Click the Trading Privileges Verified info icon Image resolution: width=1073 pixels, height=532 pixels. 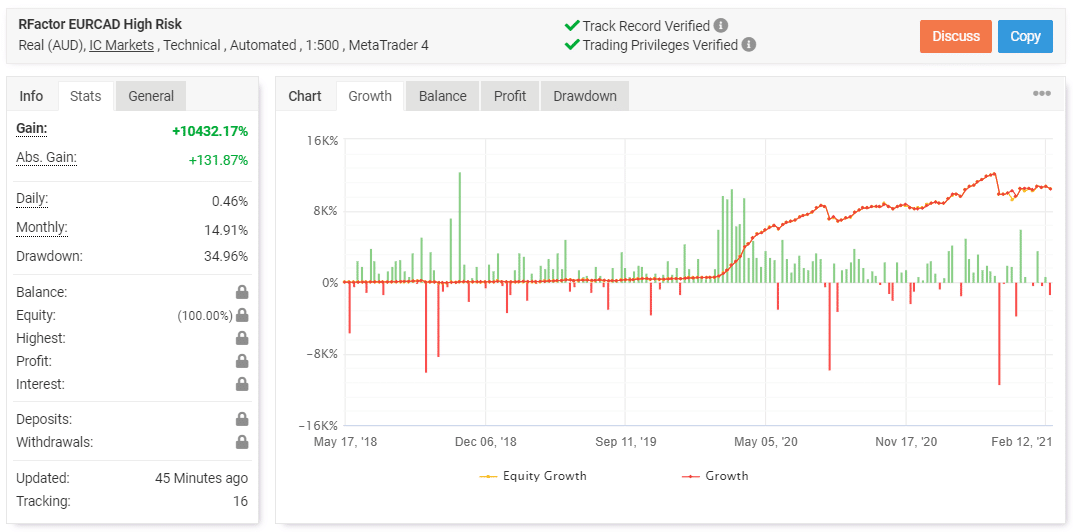[x=749, y=45]
